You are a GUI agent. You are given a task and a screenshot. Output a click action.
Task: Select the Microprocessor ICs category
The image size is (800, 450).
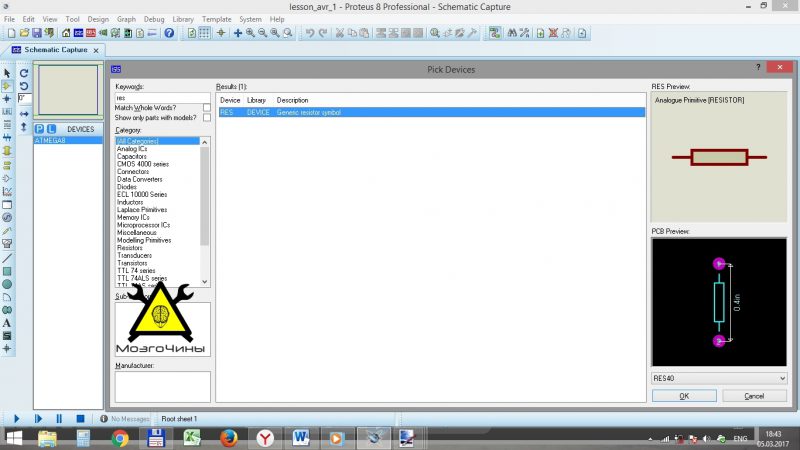pyautogui.click(x=143, y=225)
